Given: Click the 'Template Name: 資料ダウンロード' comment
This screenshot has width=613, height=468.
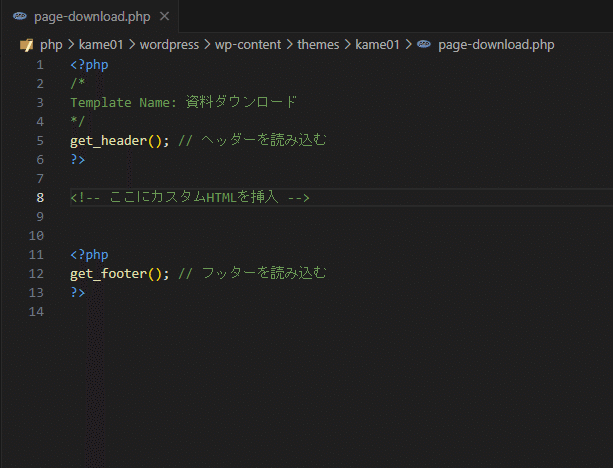Looking at the screenshot, I should [x=183, y=102].
